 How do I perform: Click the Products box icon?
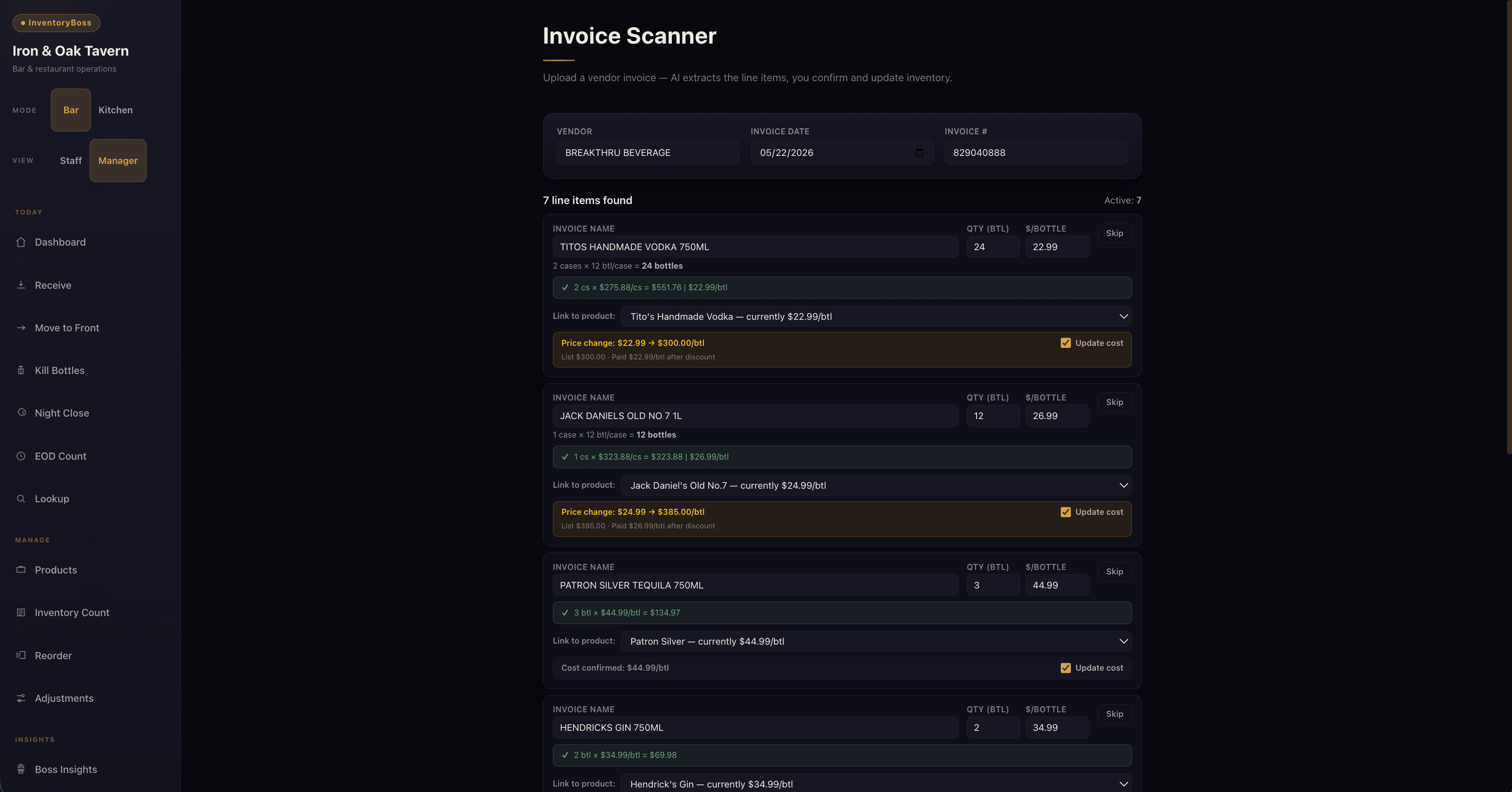[x=21, y=569]
